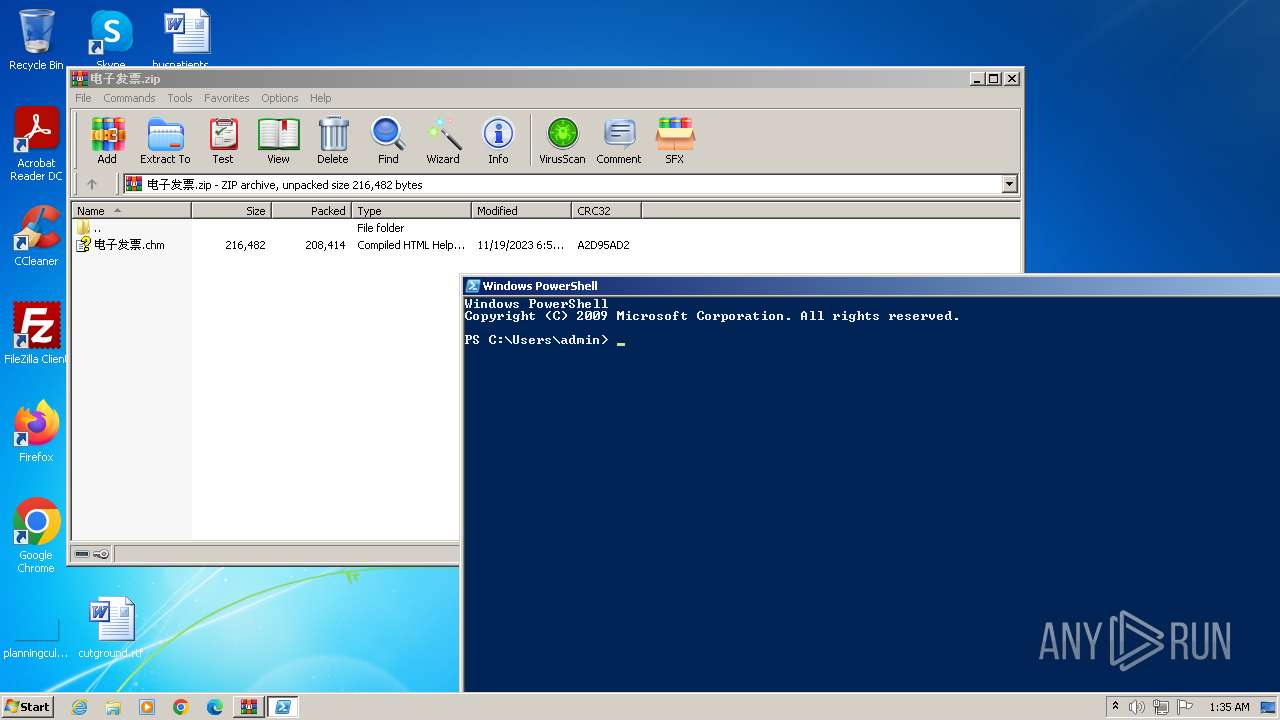Image resolution: width=1280 pixels, height=720 pixels.
Task: Click the Windows PowerShell title bar icon
Action: (x=473, y=286)
